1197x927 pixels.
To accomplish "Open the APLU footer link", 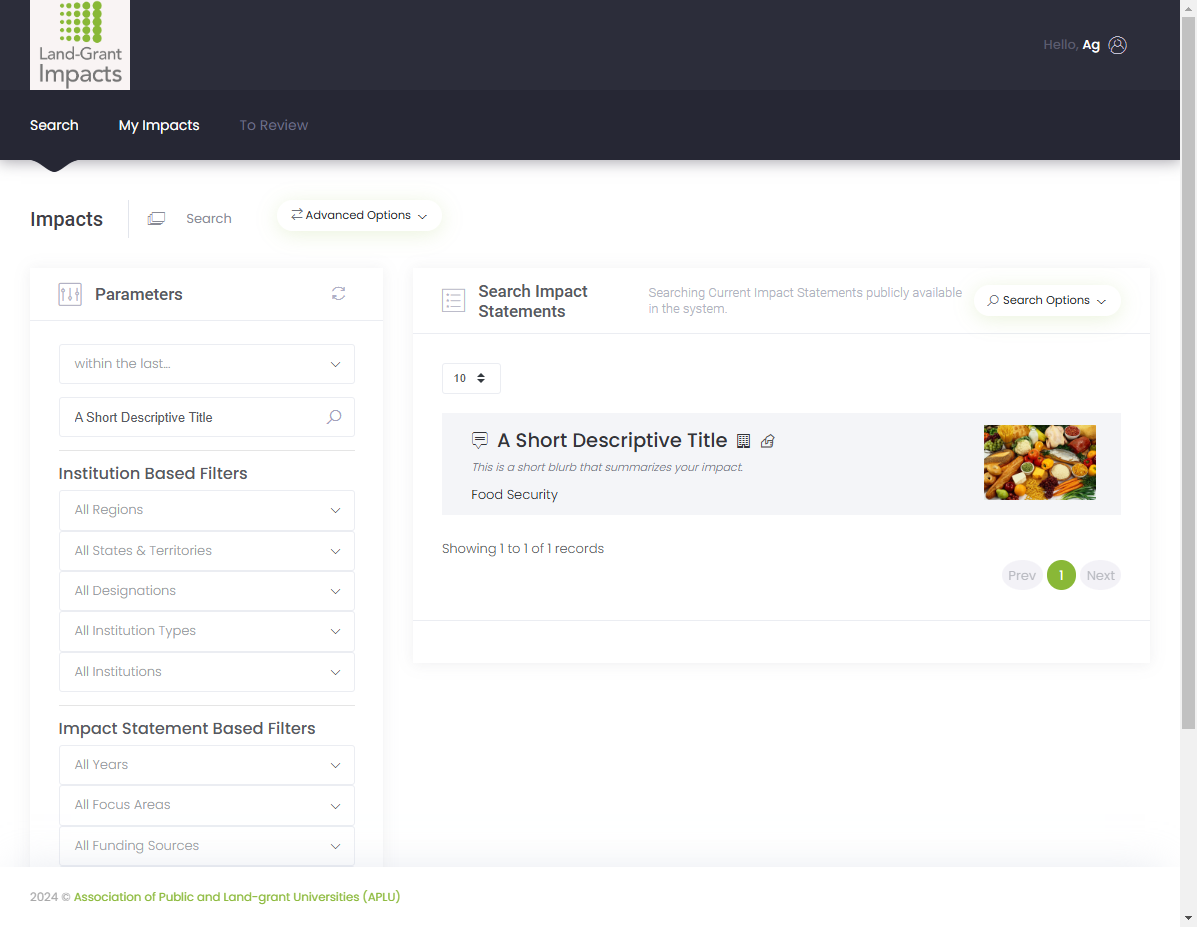I will [237, 896].
